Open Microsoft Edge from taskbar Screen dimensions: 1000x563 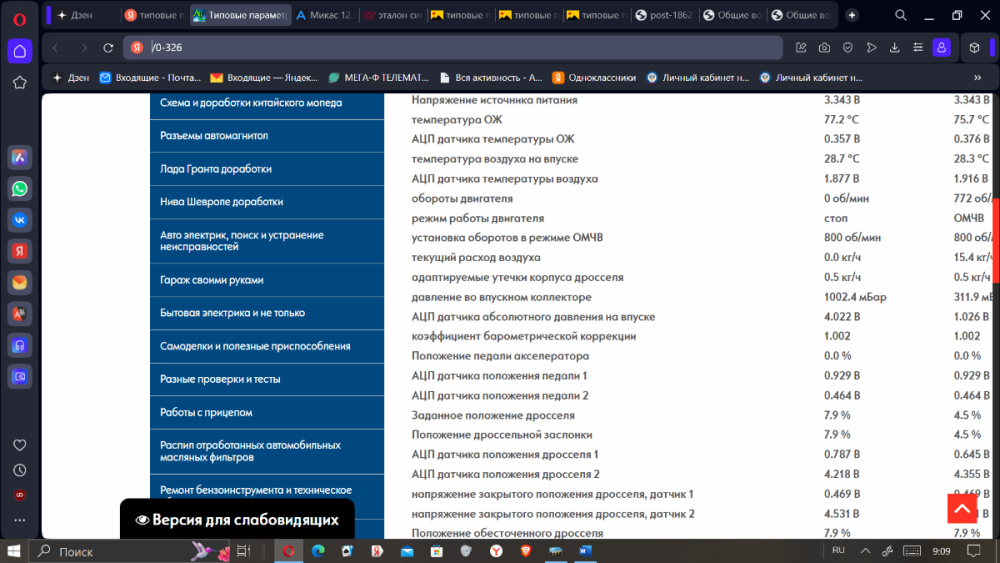318,551
